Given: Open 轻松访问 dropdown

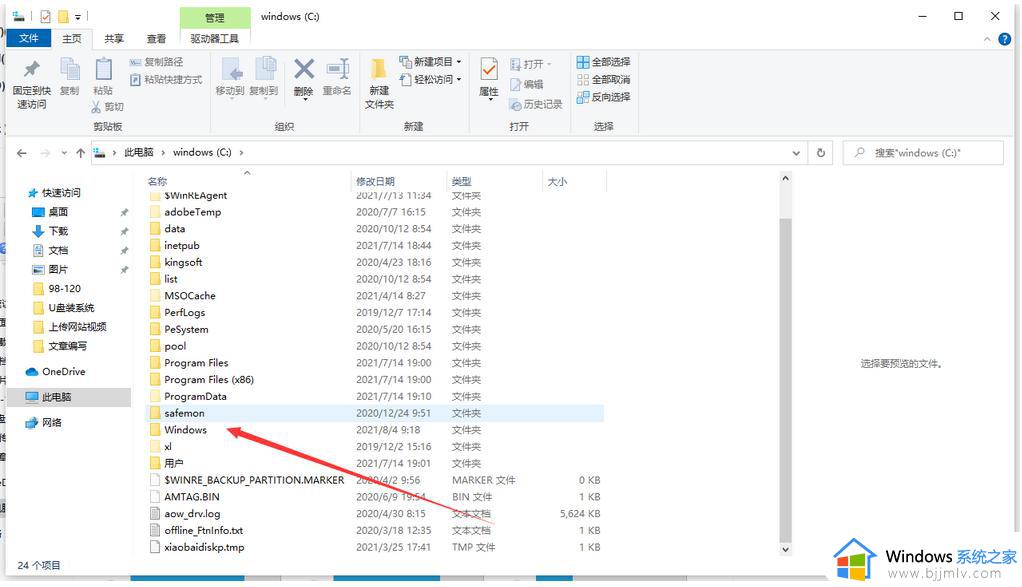Looking at the screenshot, I should 431,79.
